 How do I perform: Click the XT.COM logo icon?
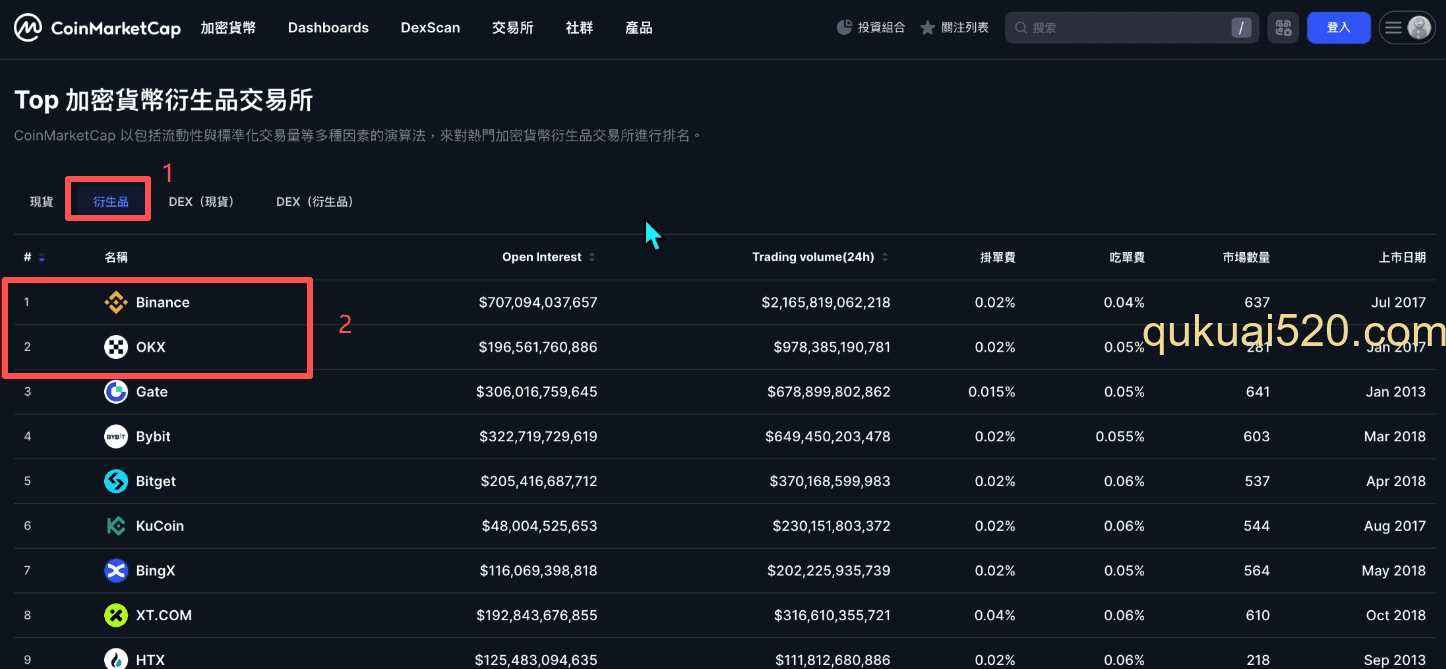(x=116, y=615)
